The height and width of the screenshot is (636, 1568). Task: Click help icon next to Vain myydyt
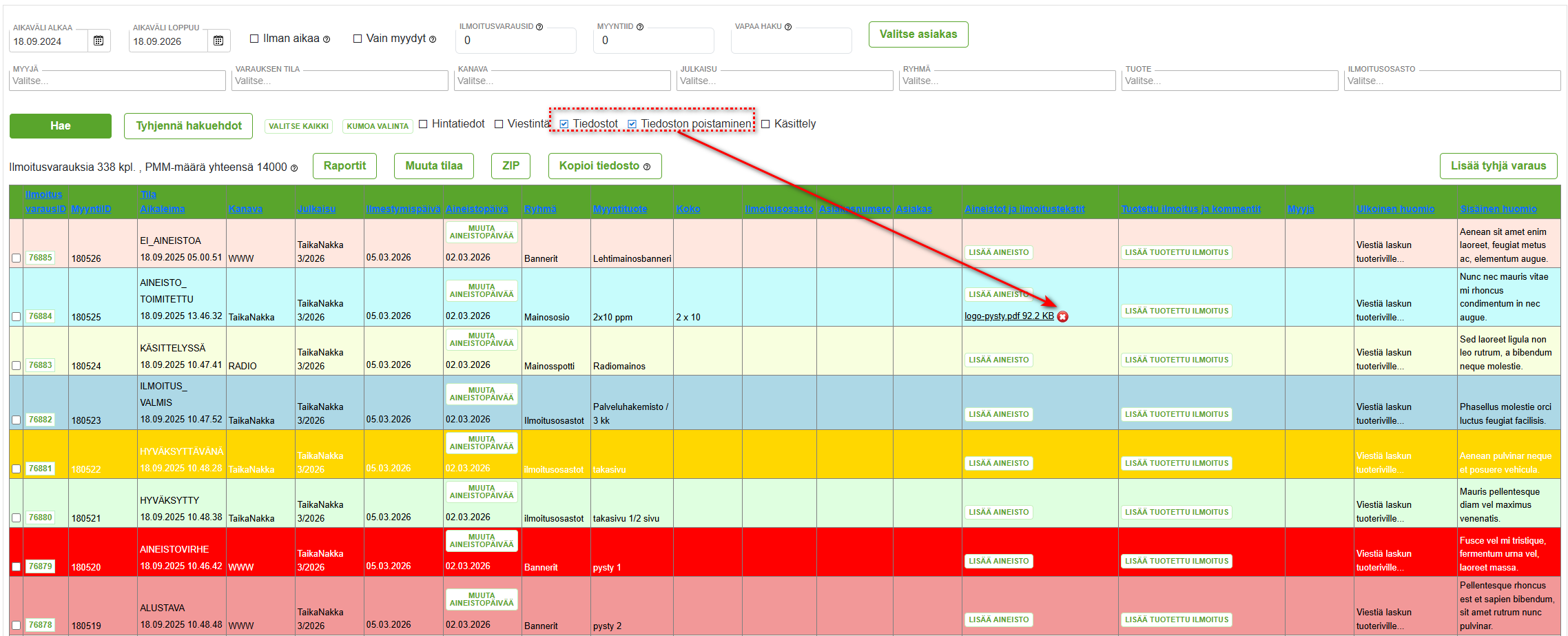click(433, 39)
